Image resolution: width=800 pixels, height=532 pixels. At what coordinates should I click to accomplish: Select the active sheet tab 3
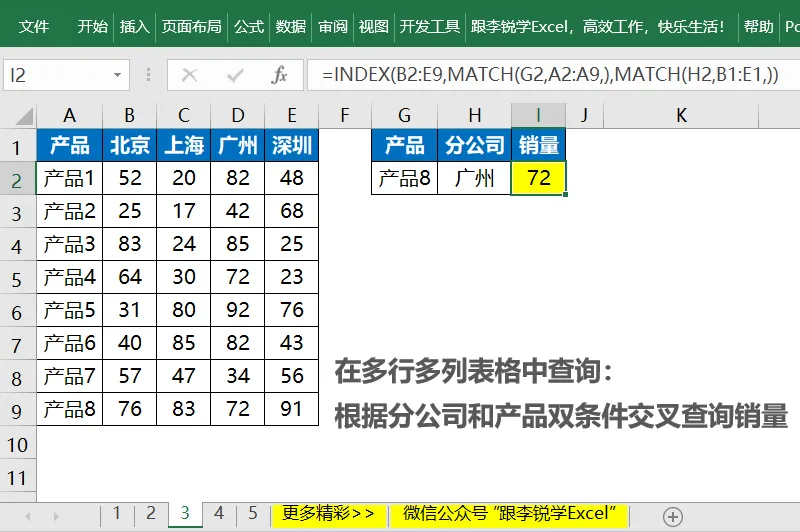[x=185, y=513]
